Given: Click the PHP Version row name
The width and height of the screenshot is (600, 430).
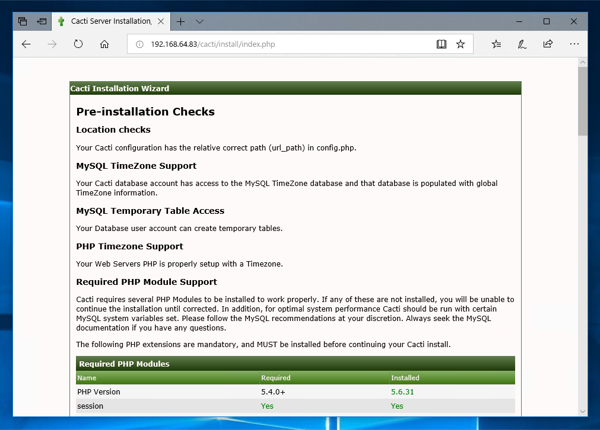Looking at the screenshot, I should [99, 392].
